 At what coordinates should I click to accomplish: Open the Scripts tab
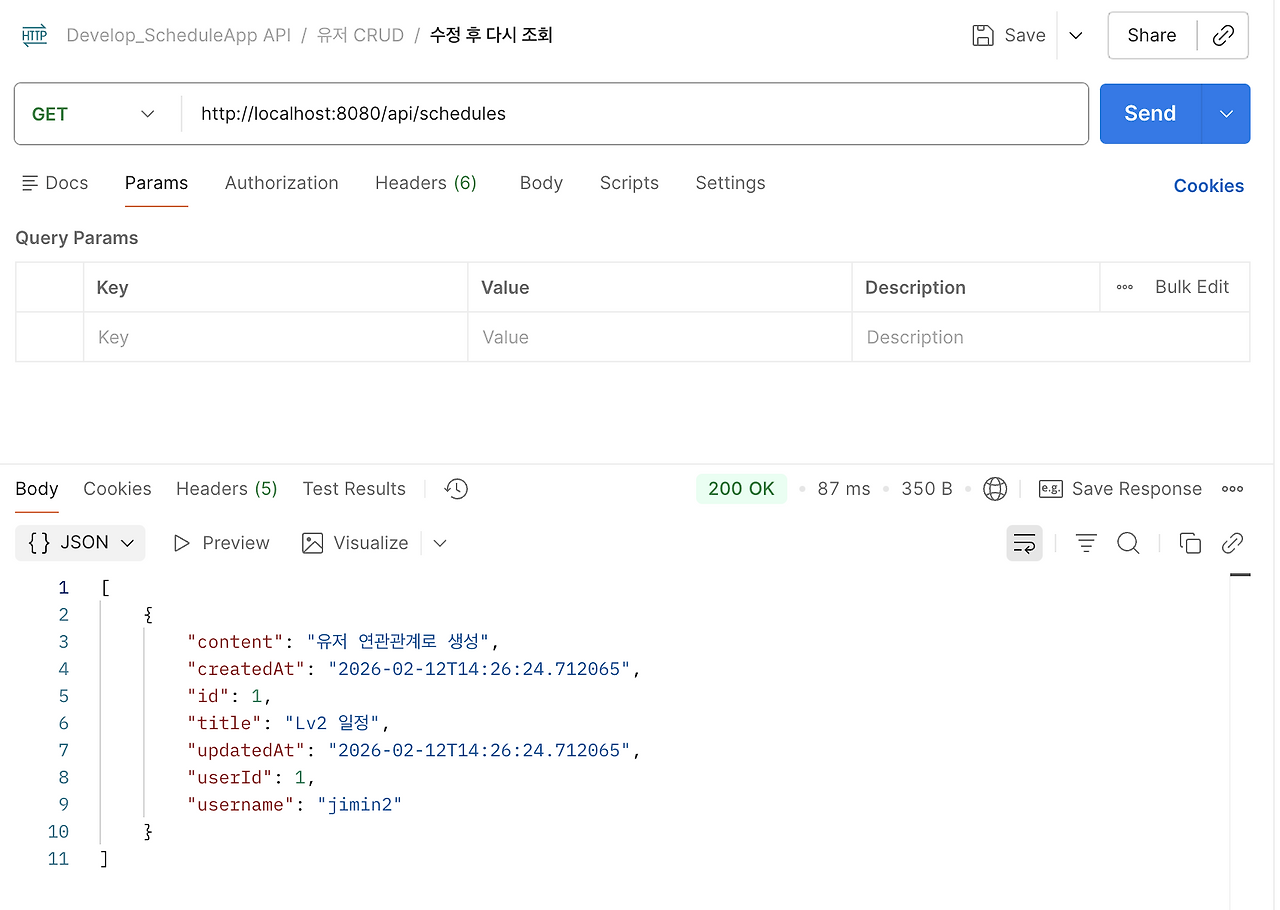coord(629,183)
